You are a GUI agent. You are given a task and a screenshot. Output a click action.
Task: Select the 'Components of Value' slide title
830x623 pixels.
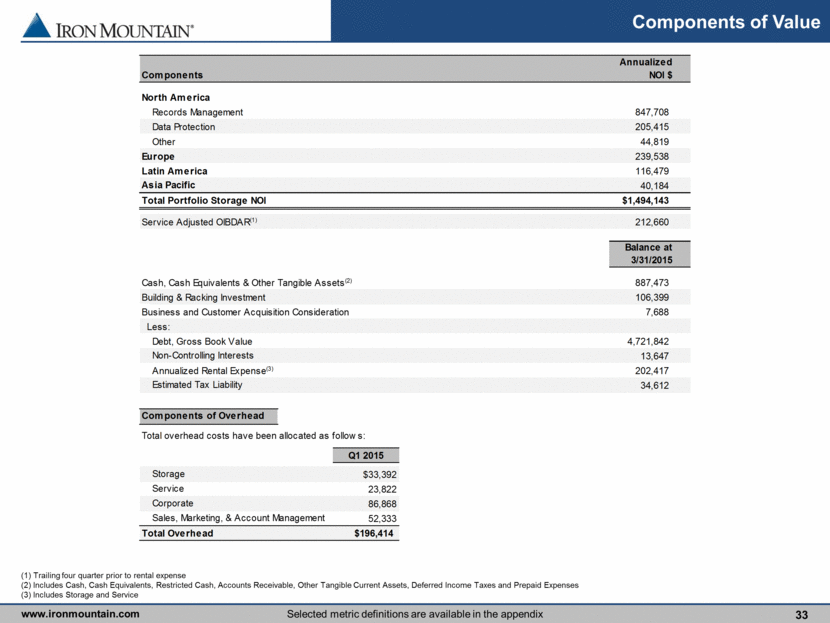point(726,22)
